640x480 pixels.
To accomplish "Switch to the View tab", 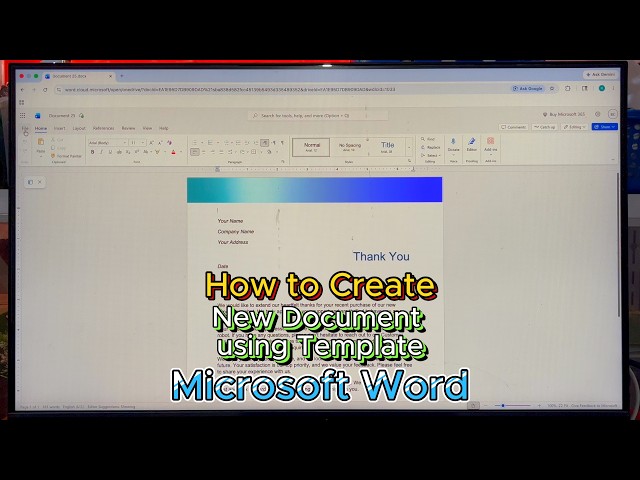I will (147, 128).
